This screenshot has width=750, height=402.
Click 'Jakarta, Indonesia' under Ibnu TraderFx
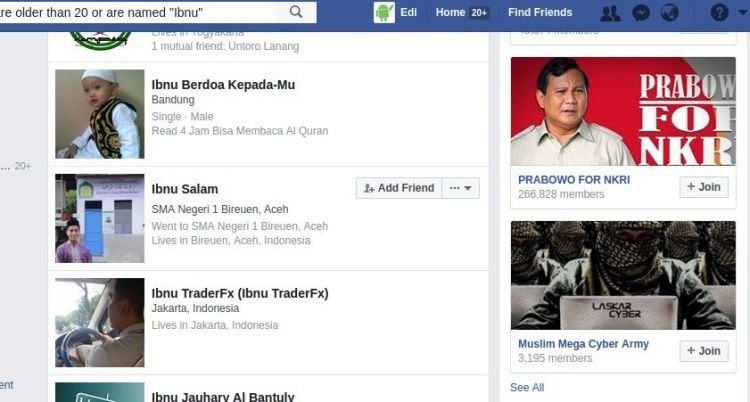[195, 308]
